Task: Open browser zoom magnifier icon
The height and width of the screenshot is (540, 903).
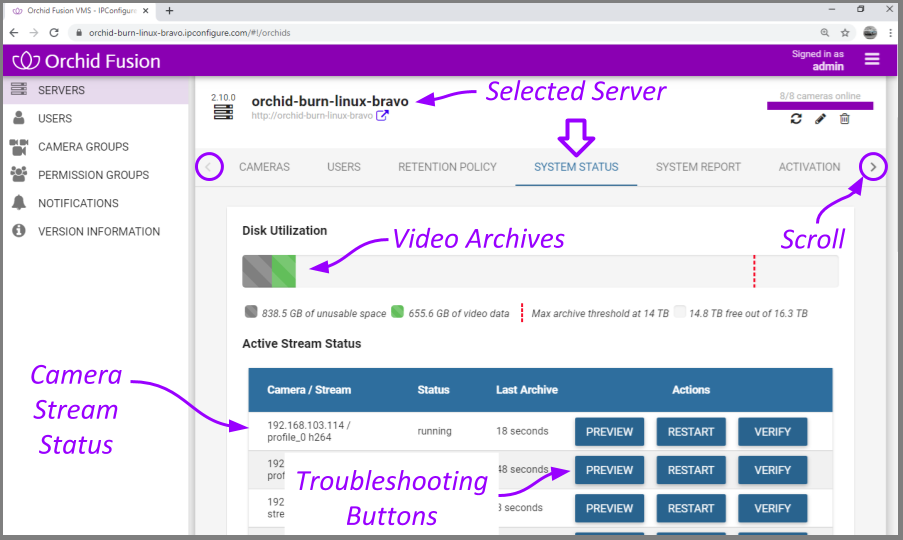Action: 825,33
